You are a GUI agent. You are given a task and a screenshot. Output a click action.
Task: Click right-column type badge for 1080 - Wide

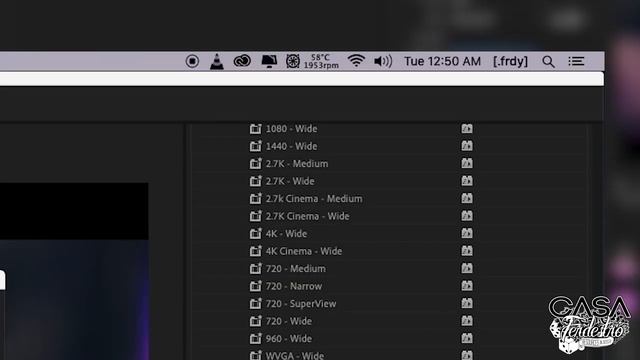tap(467, 129)
